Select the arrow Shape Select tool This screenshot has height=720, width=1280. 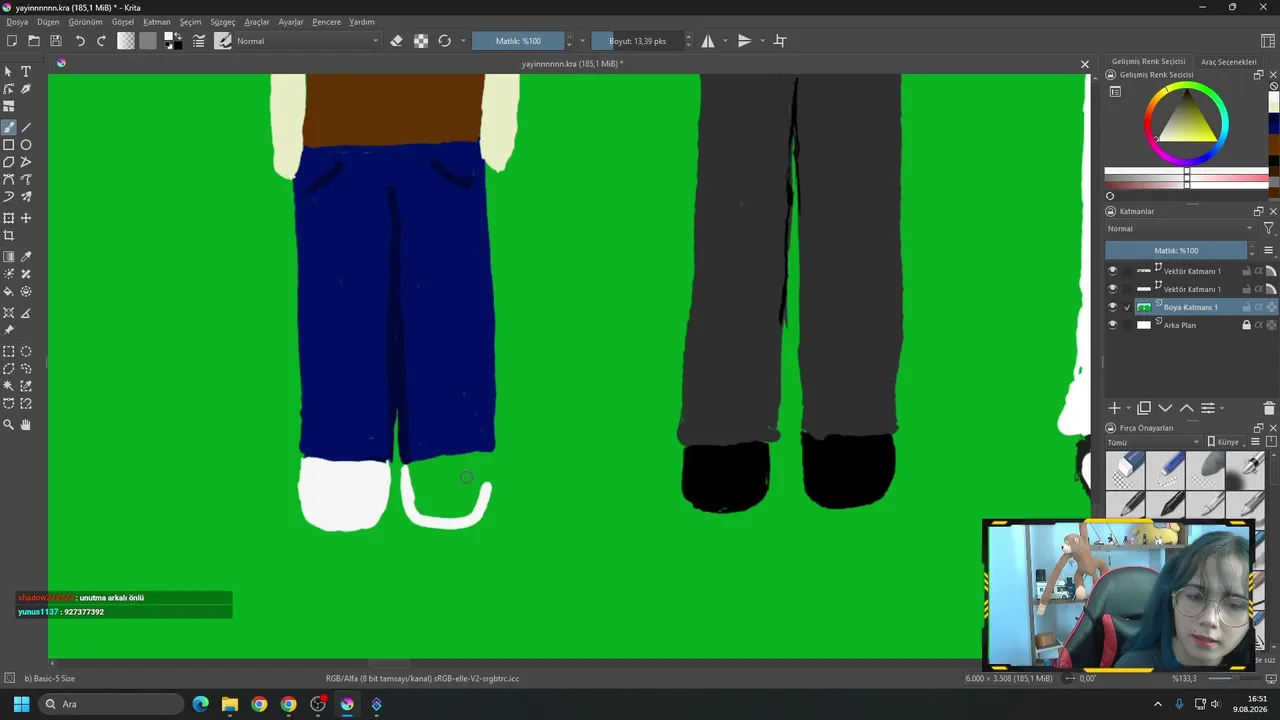pyautogui.click(x=9, y=72)
